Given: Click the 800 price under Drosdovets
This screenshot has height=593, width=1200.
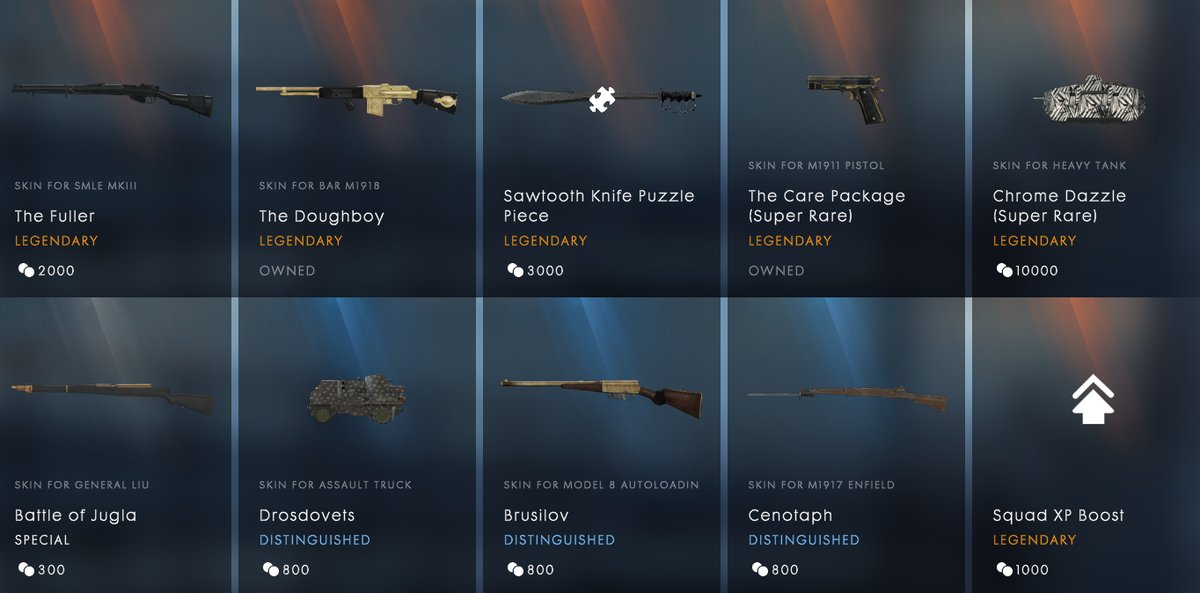Looking at the screenshot, I should (296, 570).
